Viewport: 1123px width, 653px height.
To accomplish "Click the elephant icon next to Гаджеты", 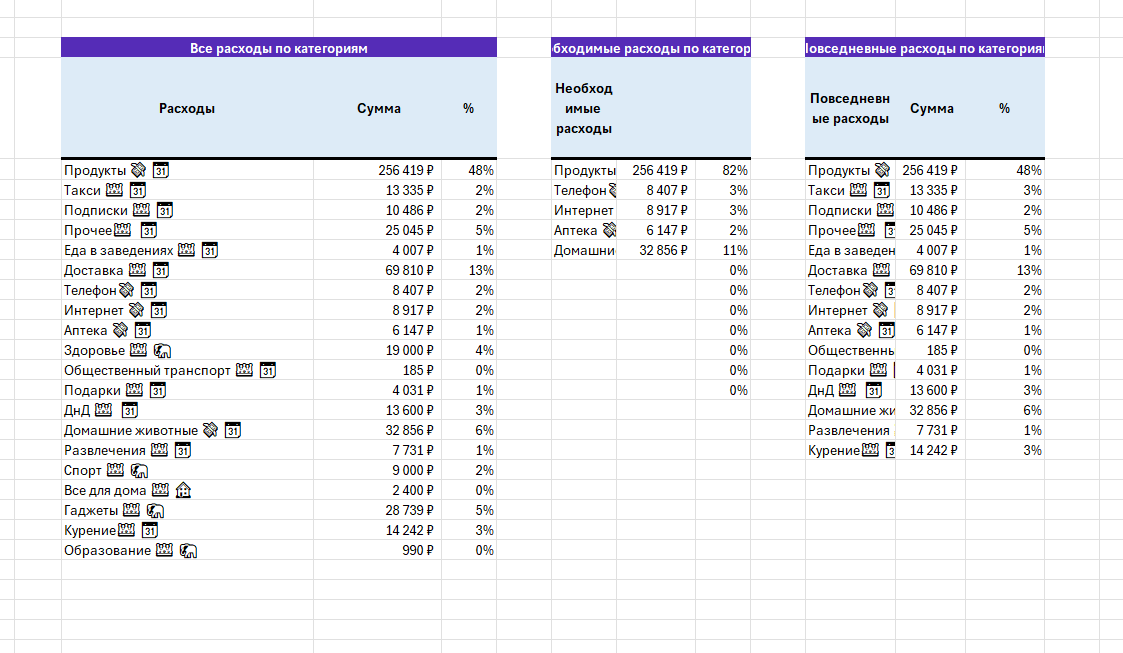I will pyautogui.click(x=155, y=511).
